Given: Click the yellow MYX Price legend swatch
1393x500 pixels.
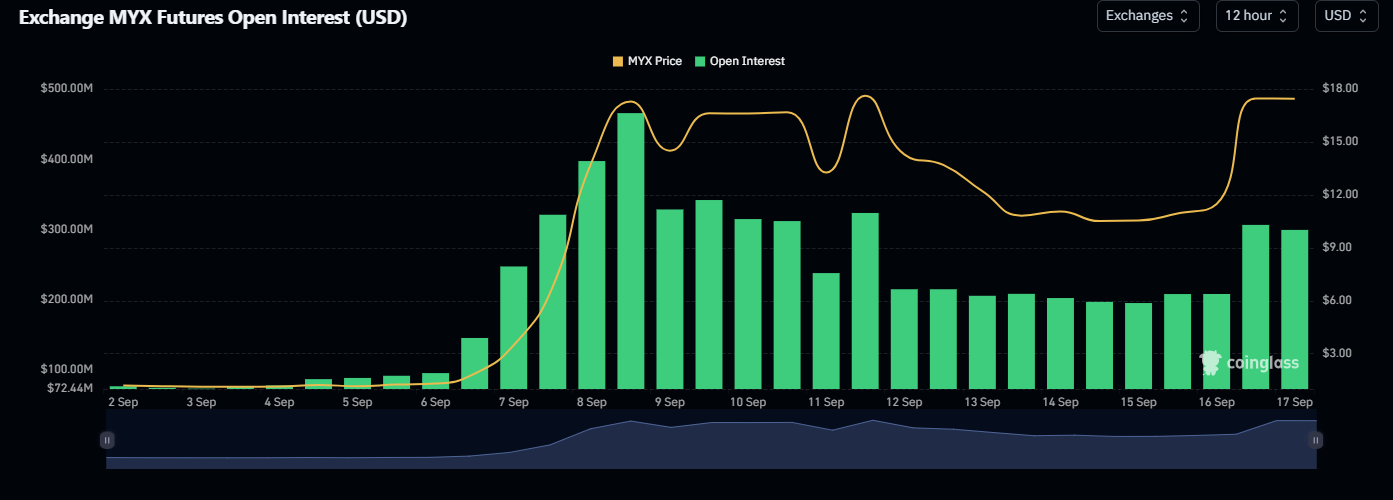Looking at the screenshot, I should pyautogui.click(x=617, y=61).
